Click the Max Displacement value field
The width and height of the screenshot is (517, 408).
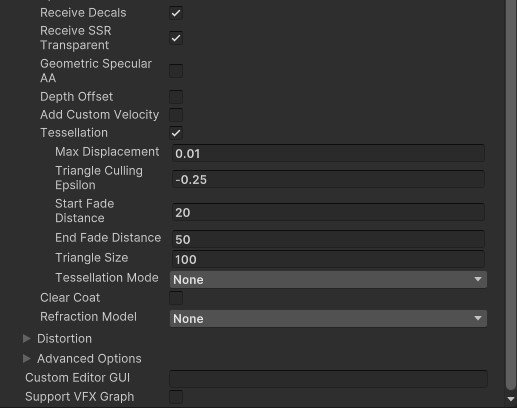click(328, 153)
